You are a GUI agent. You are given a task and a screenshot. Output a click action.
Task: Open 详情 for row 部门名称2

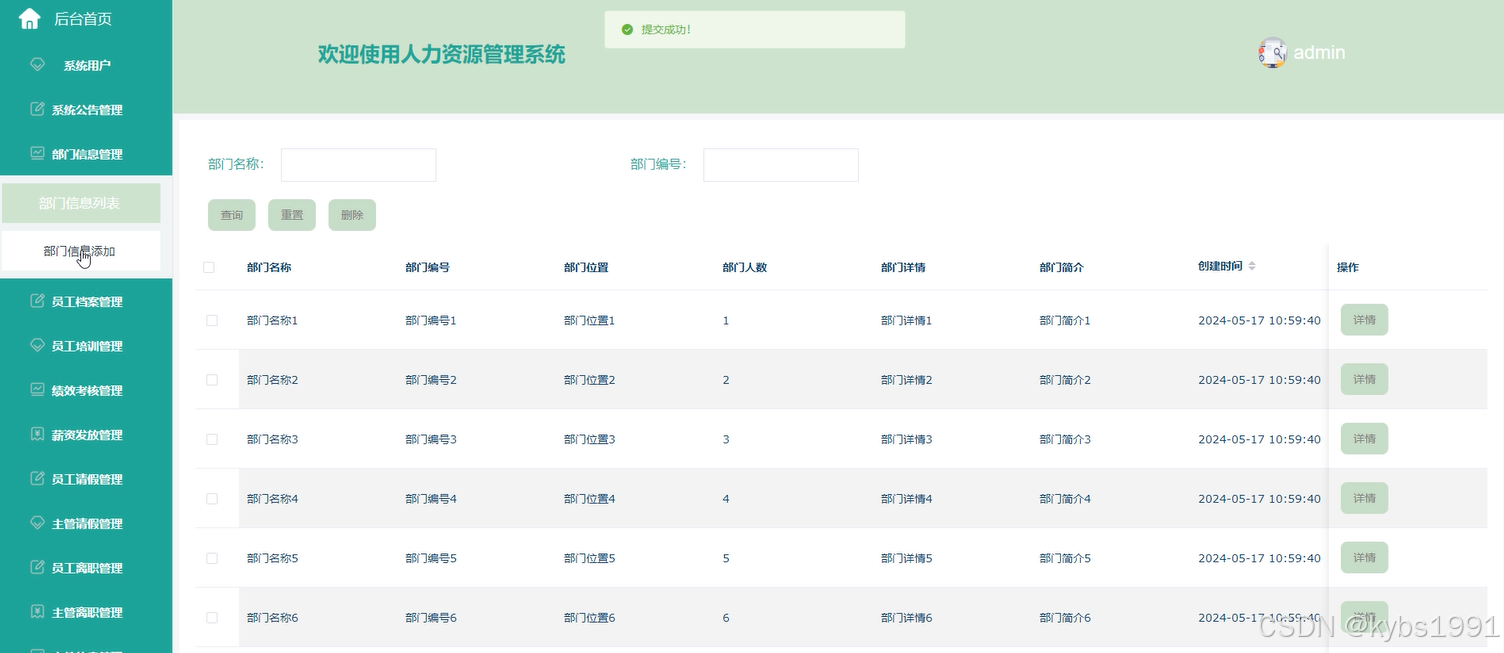tap(1364, 379)
